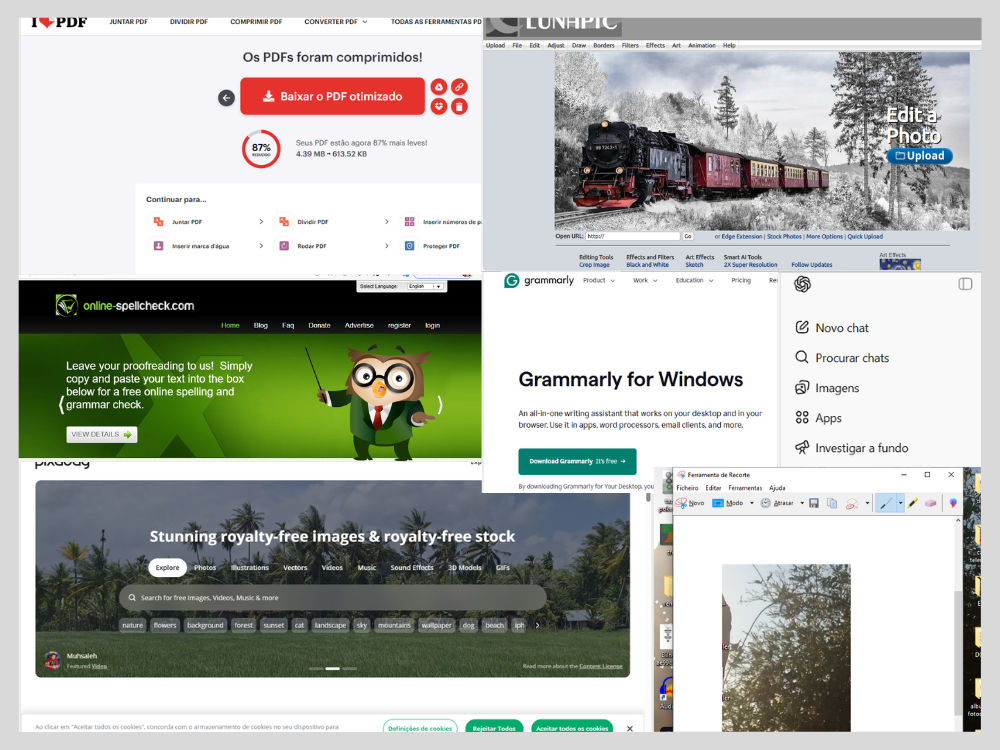Select Explore tab on Pixabay

167,568
